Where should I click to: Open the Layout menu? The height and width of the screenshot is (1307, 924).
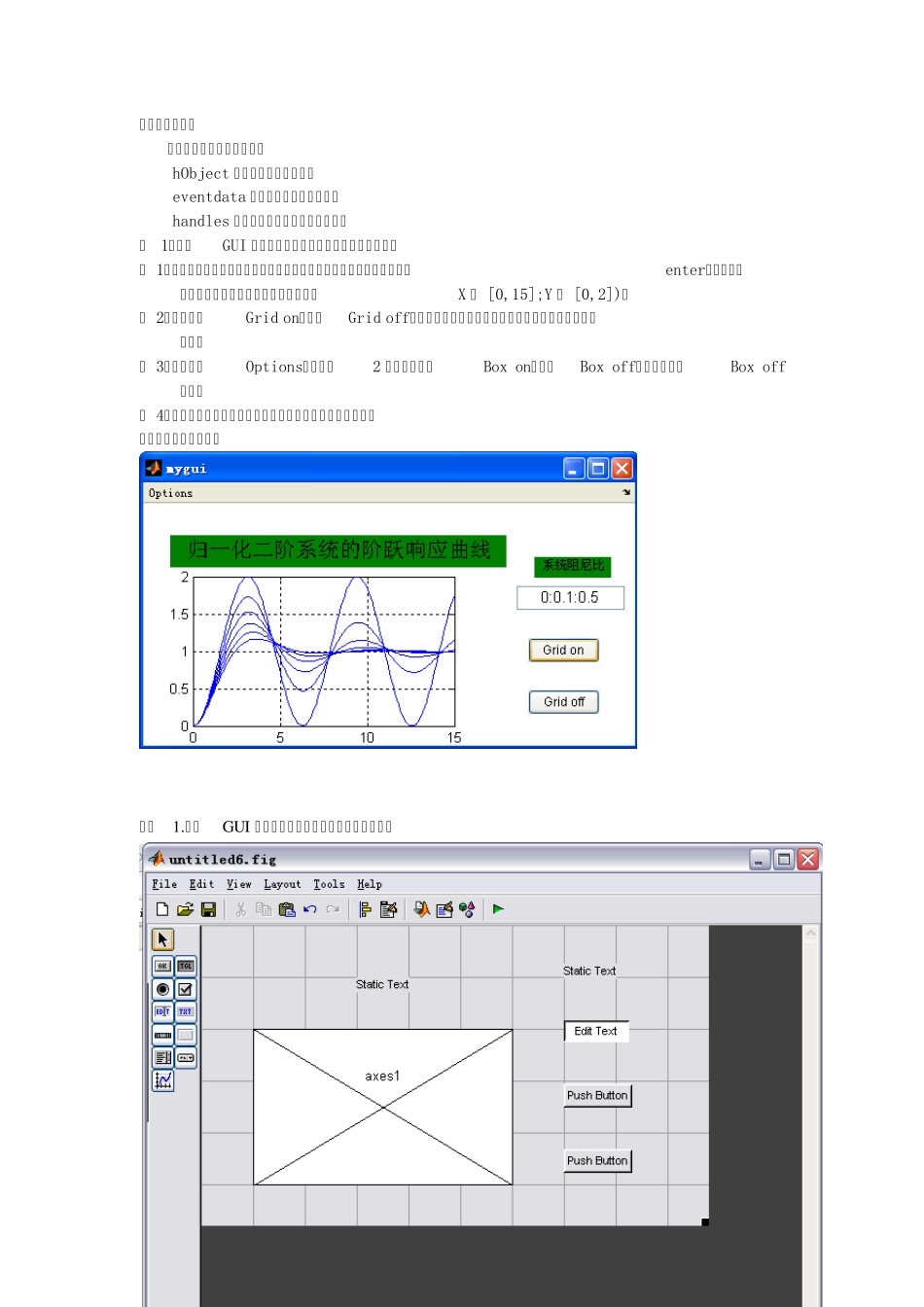(282, 884)
